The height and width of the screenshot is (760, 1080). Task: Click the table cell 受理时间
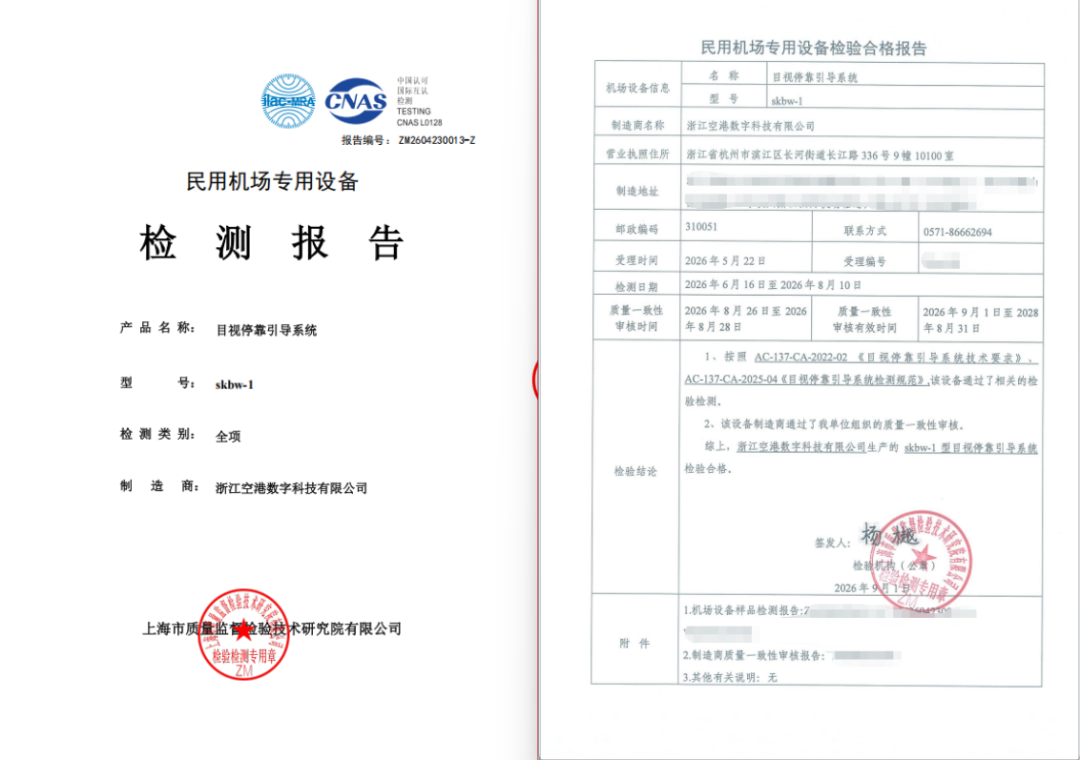[x=638, y=260]
